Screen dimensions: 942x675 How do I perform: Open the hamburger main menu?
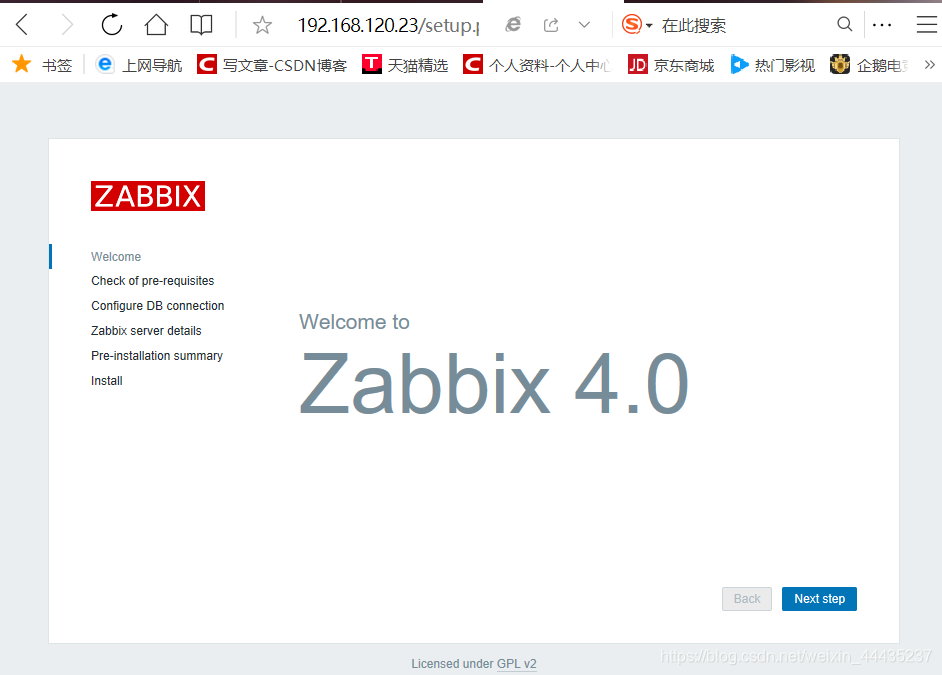tap(927, 25)
